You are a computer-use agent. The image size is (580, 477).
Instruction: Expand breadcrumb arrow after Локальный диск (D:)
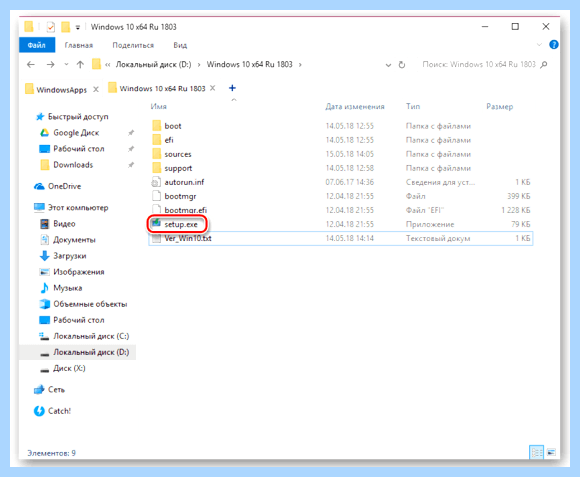pyautogui.click(x=199, y=65)
